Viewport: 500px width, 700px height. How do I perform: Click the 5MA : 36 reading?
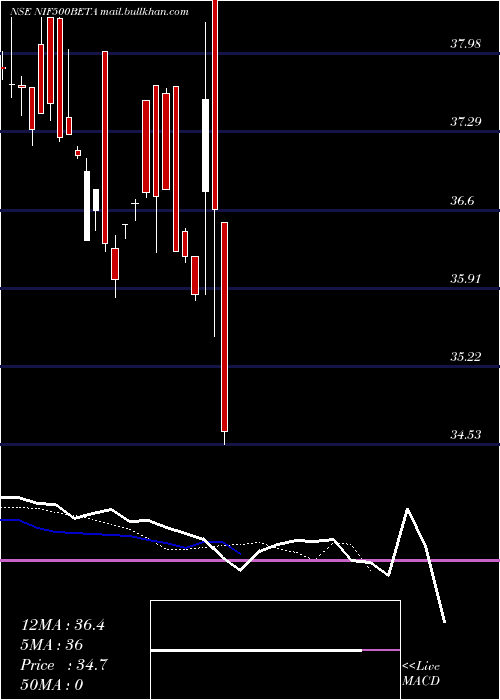click(x=52, y=645)
